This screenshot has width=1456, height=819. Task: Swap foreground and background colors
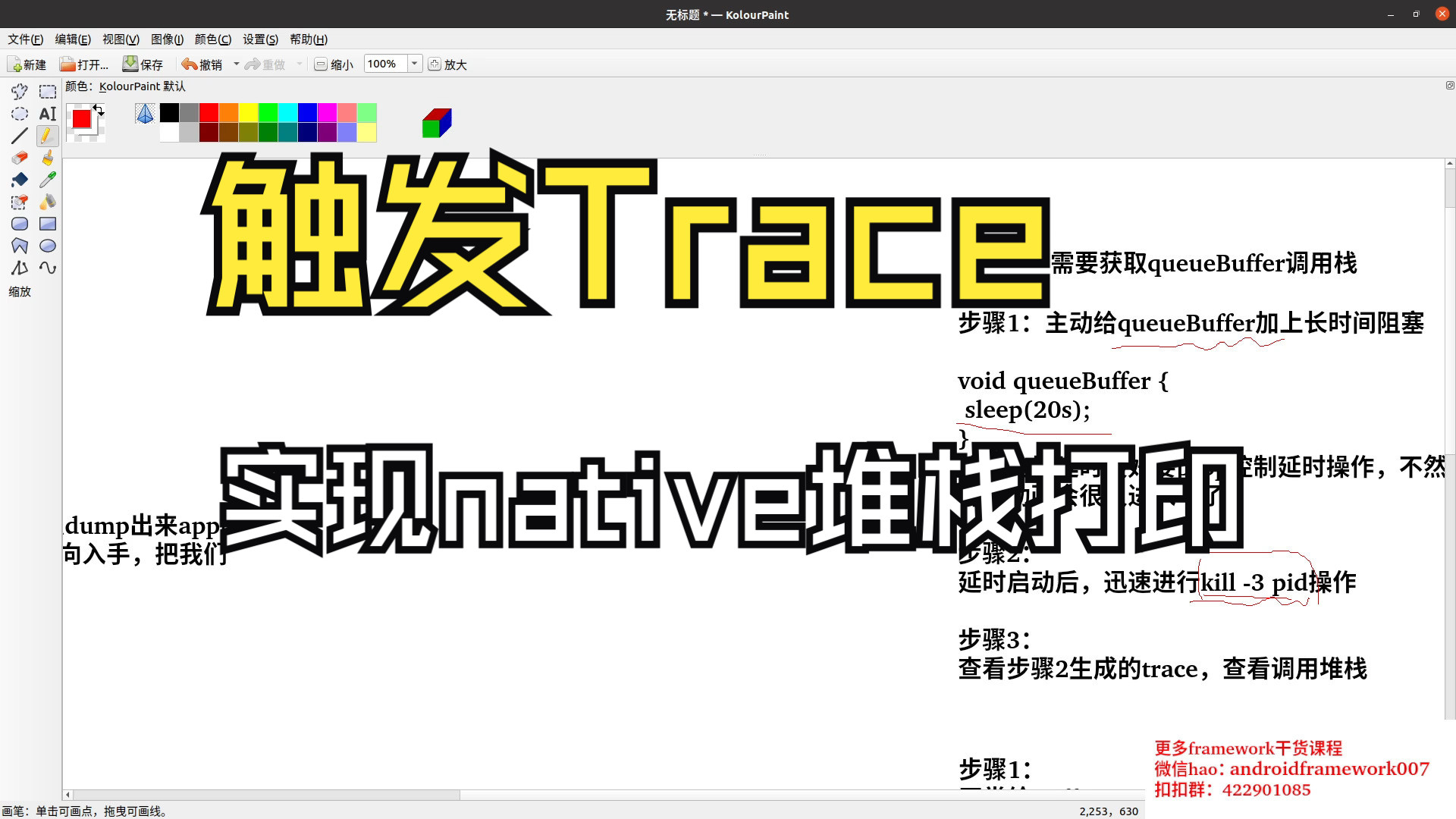pyautogui.click(x=99, y=111)
